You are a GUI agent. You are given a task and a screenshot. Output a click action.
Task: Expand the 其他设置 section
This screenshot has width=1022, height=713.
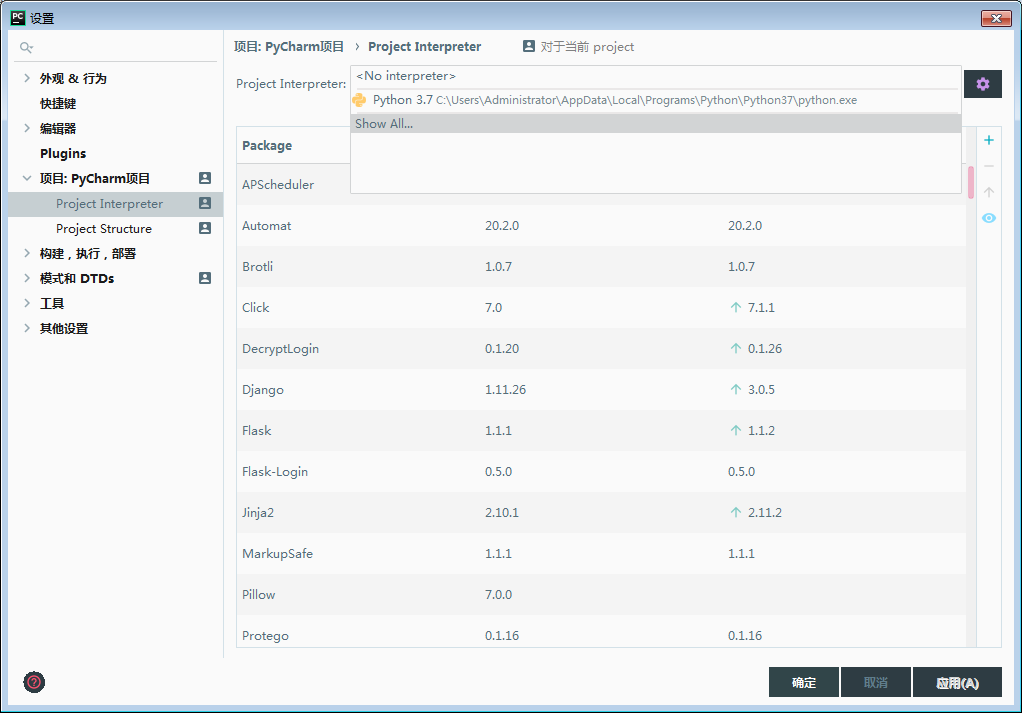pos(27,328)
